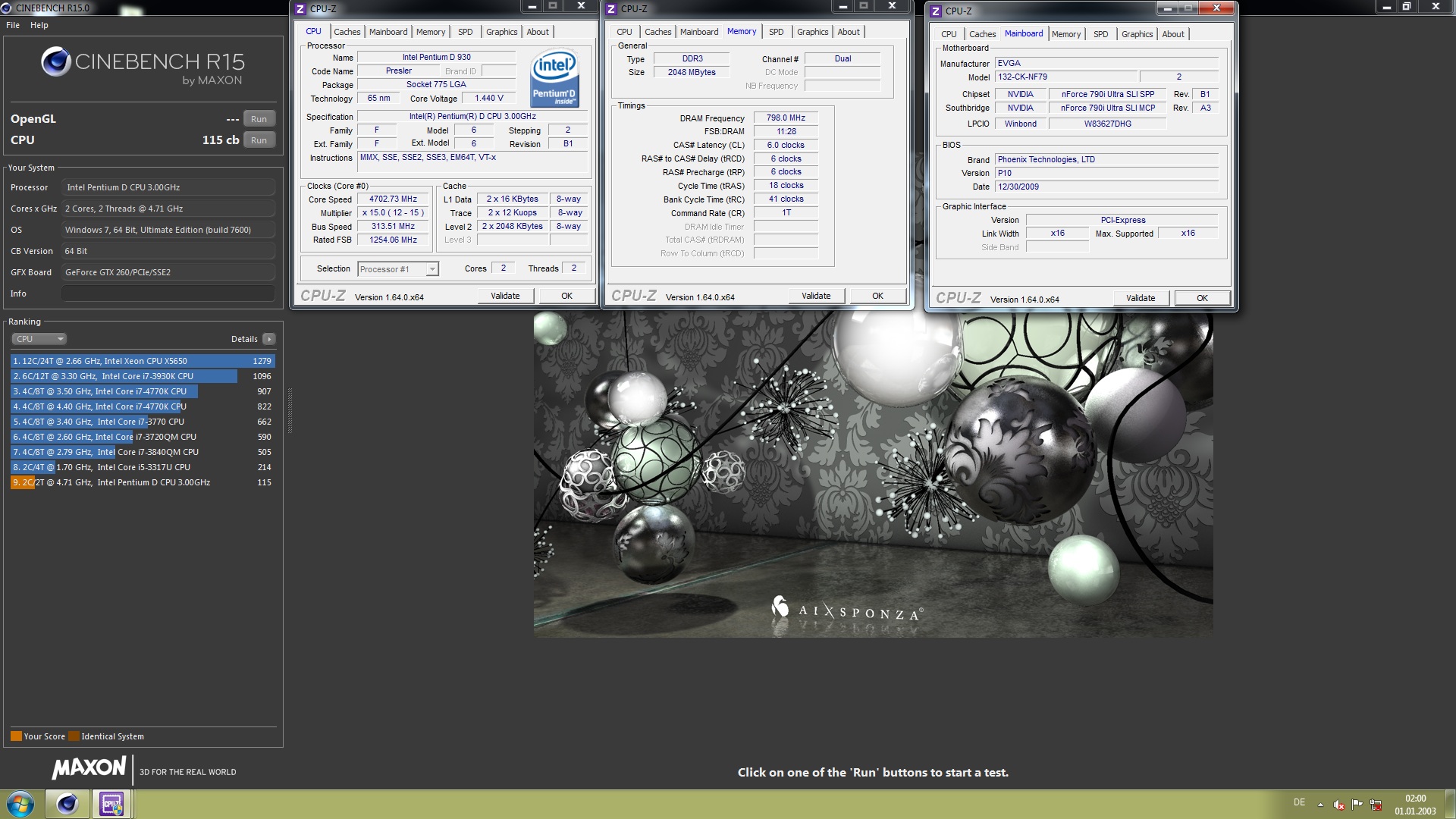Screen dimensions: 1456x819
Task: Click the rendered Cinebench scene image
Action: coord(873,475)
